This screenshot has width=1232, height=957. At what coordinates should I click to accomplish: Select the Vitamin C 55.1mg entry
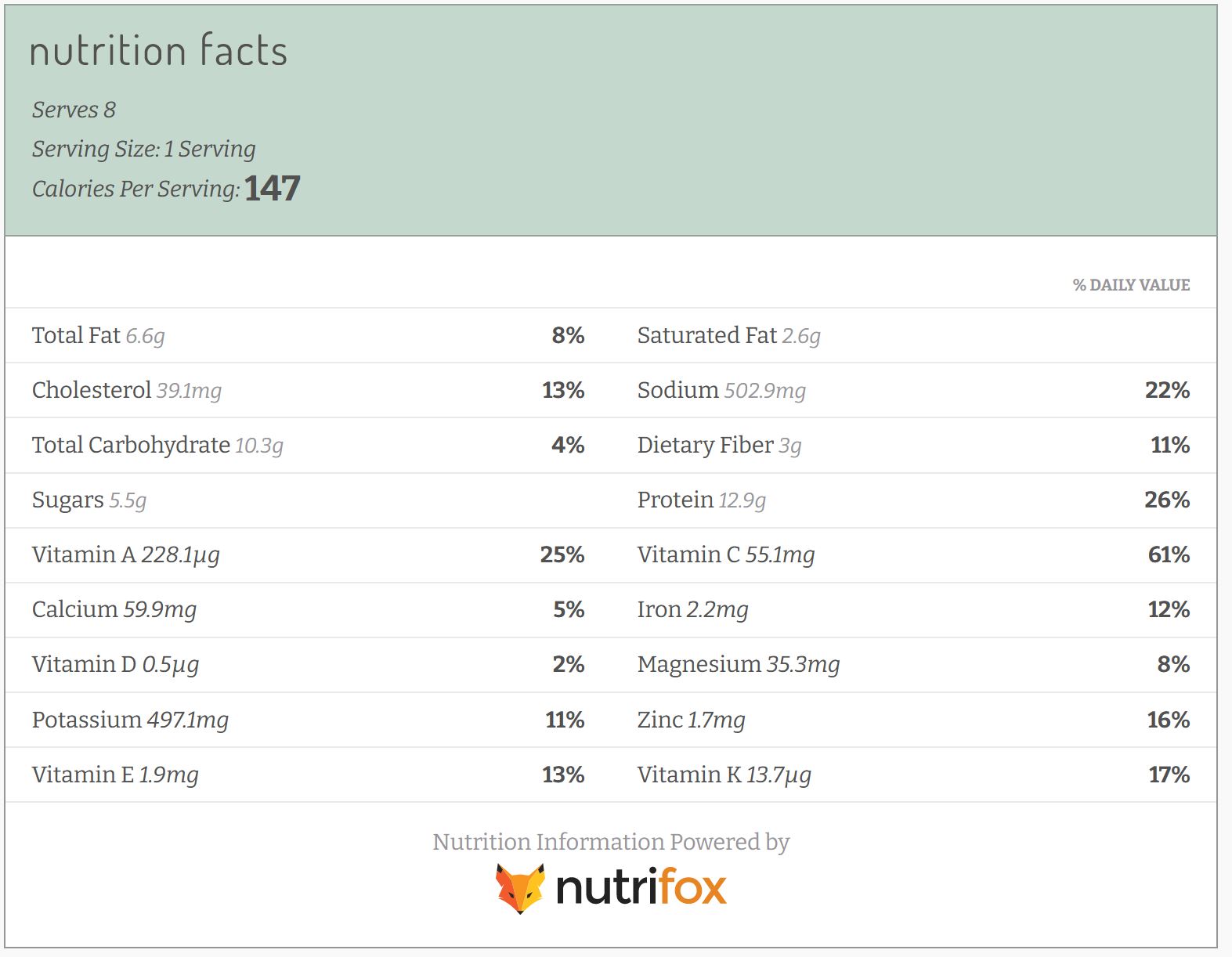tap(725, 555)
